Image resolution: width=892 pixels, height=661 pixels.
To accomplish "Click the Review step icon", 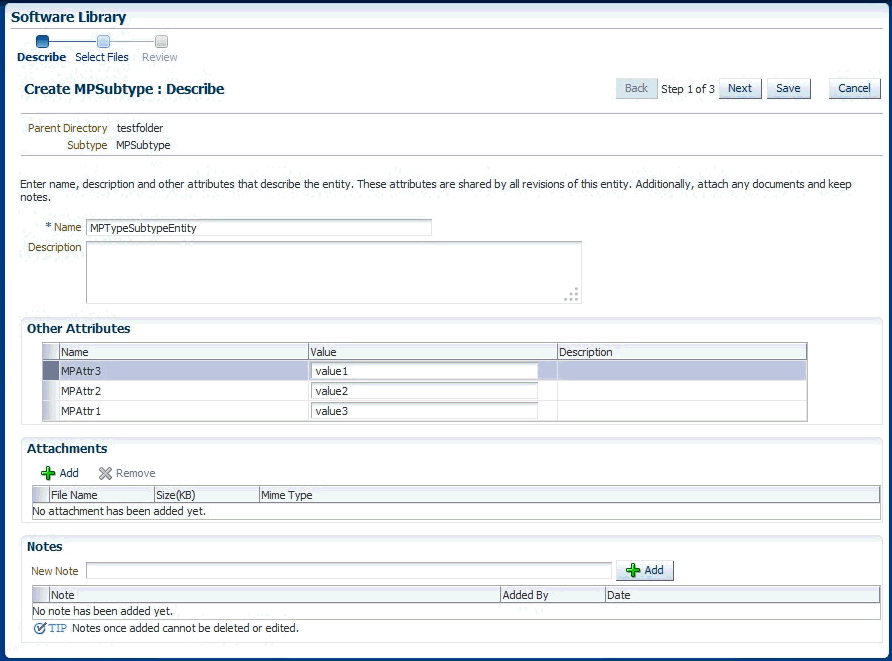I will pyautogui.click(x=162, y=42).
